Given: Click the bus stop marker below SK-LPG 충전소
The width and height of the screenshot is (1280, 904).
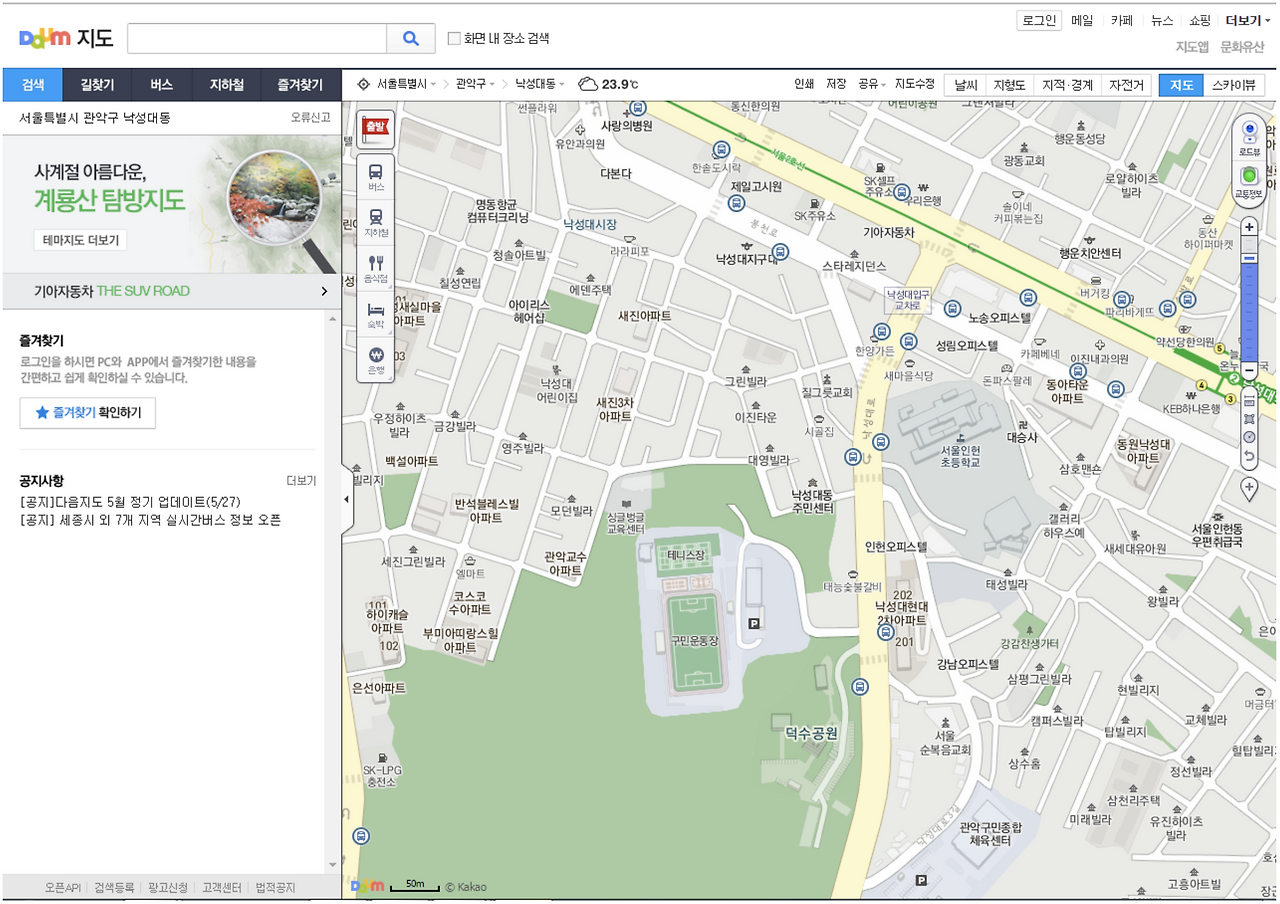Looking at the screenshot, I should pos(362,835).
